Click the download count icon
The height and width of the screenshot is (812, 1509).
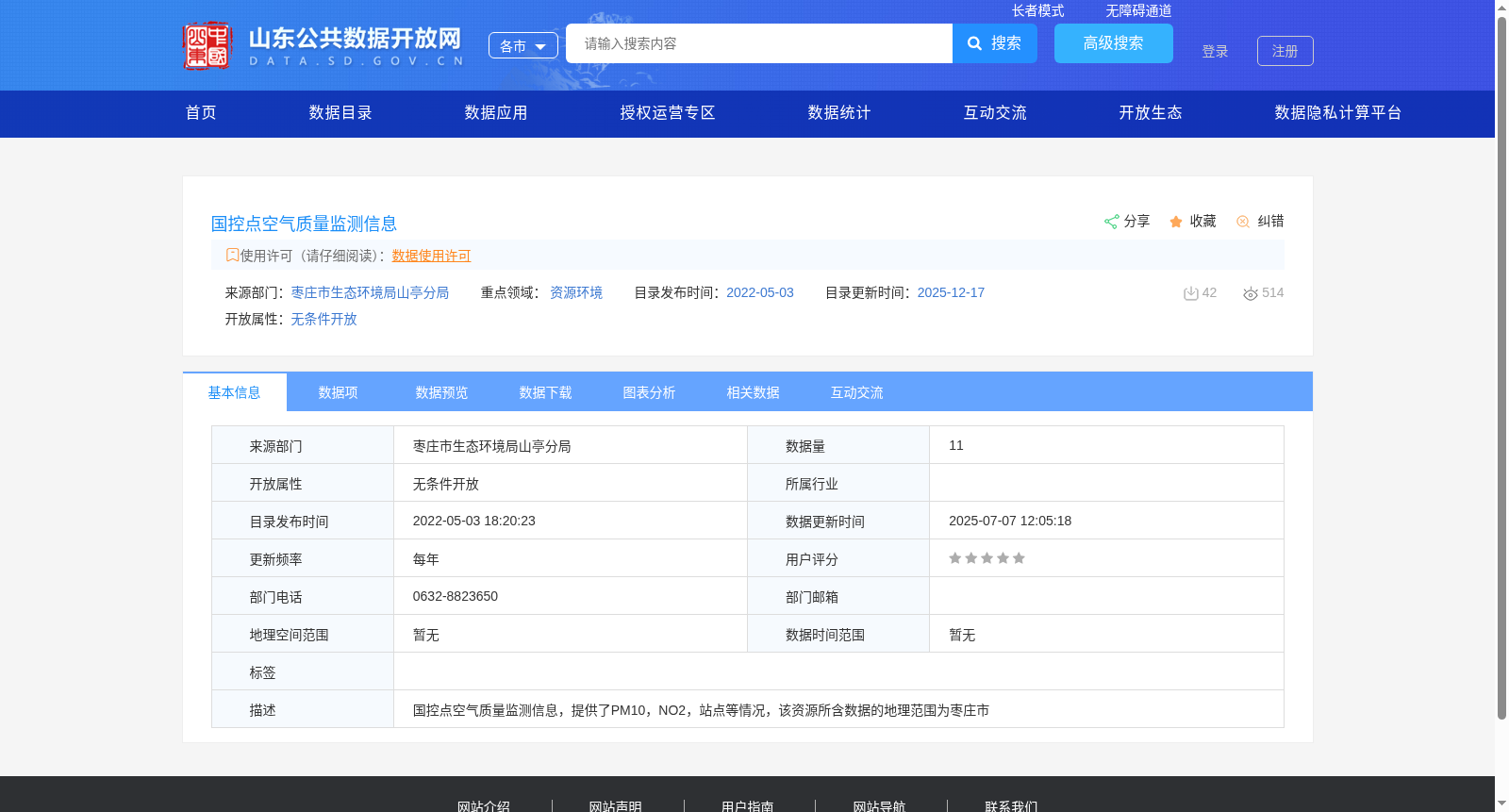(1190, 293)
